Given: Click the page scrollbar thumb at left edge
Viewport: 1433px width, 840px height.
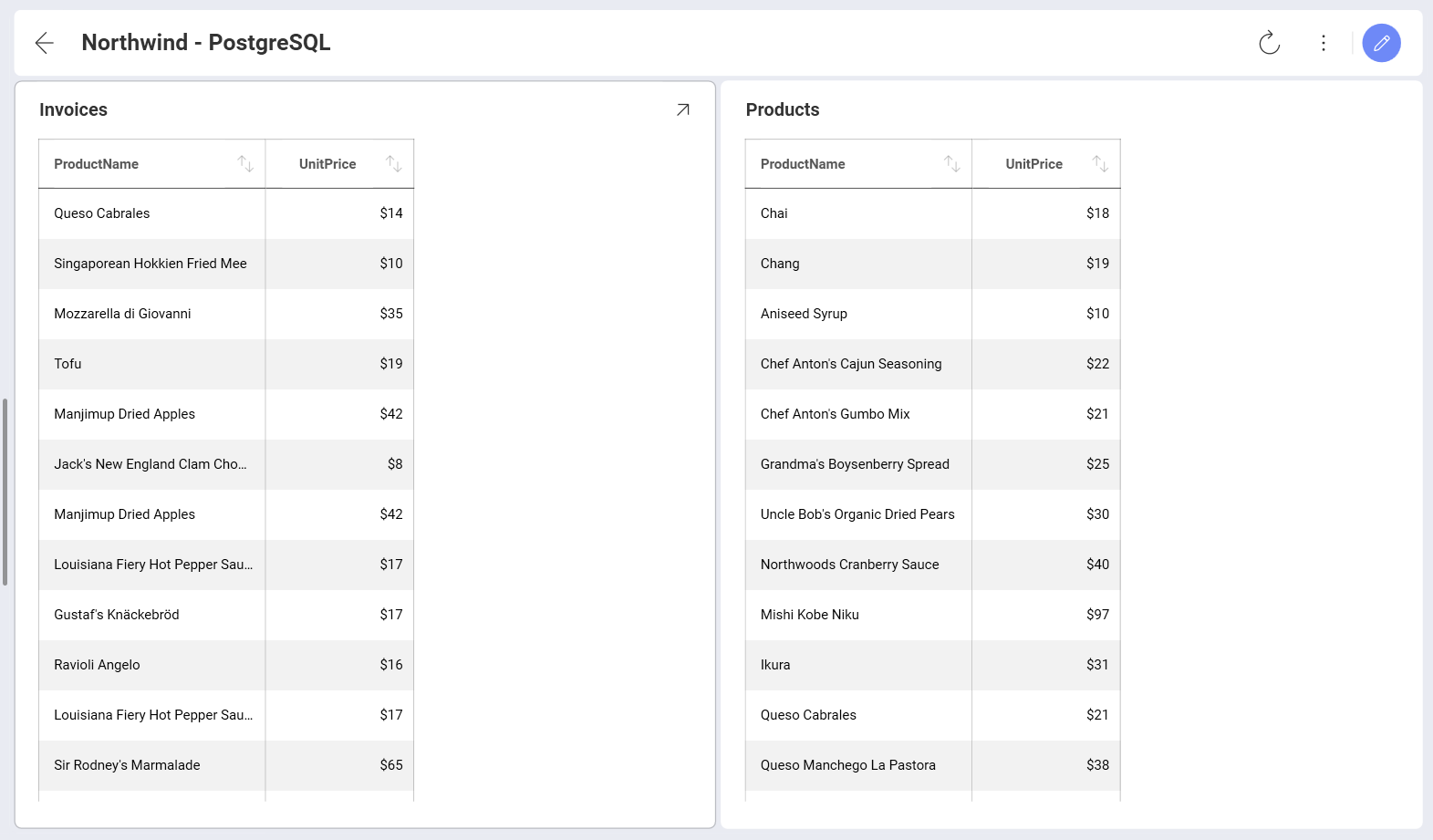Looking at the screenshot, I should click(5, 492).
